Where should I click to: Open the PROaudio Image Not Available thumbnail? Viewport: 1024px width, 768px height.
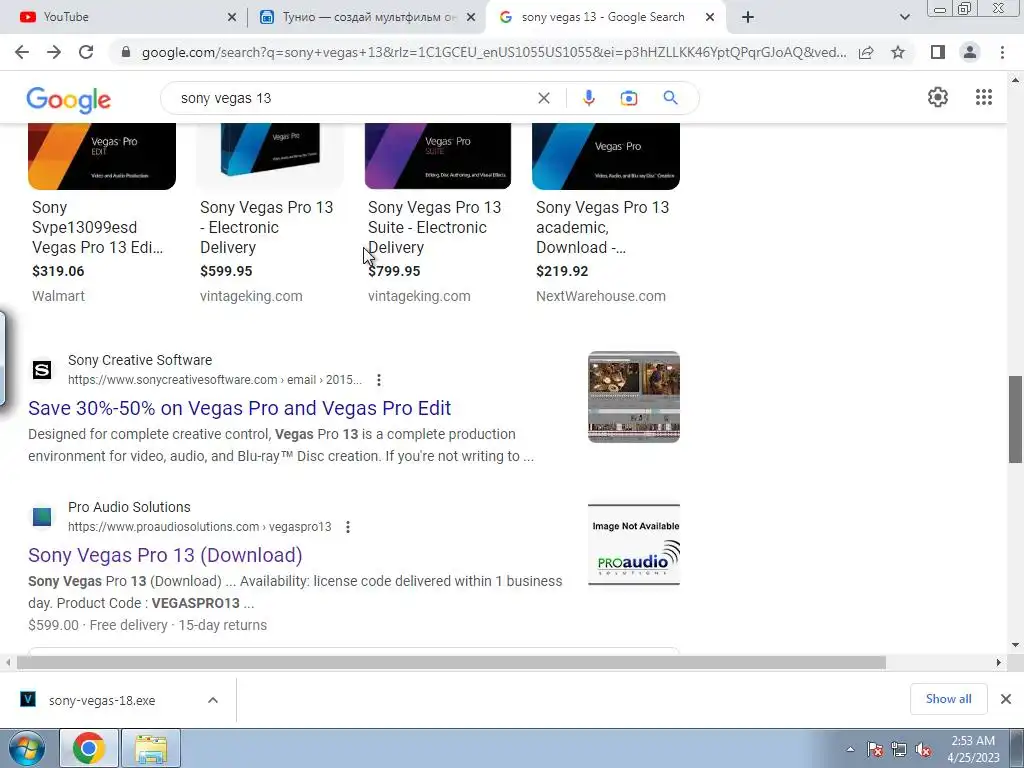point(633,545)
